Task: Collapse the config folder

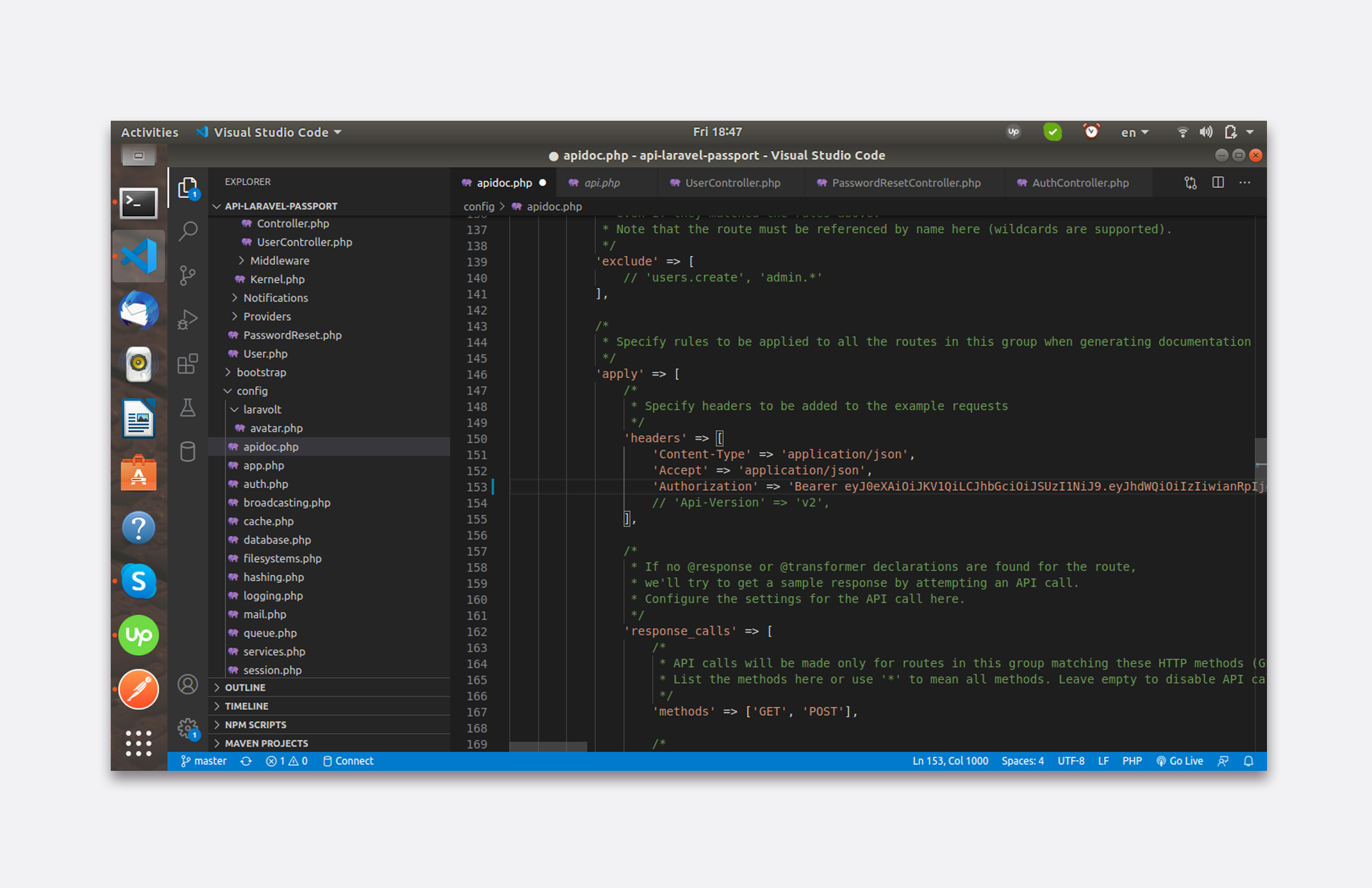Action: coord(252,391)
